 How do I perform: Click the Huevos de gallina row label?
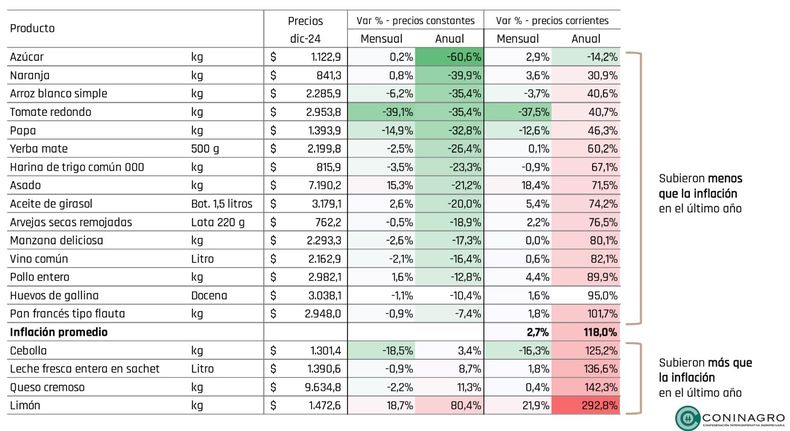54,295
